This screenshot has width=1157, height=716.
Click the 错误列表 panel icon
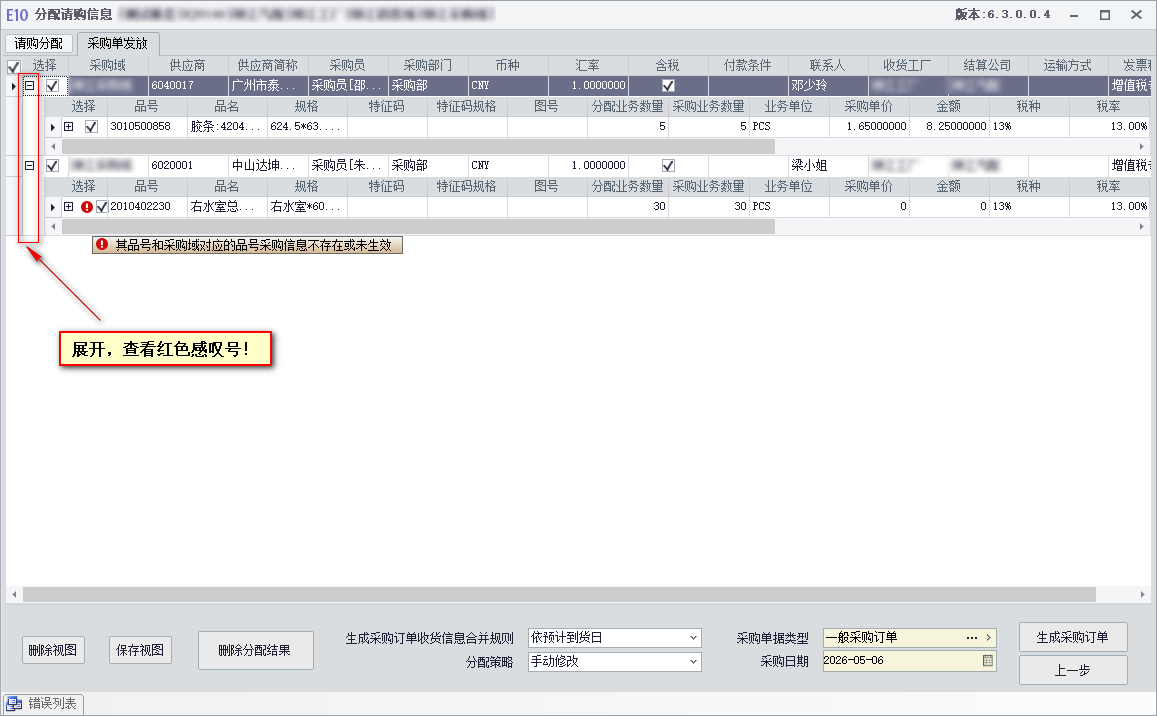coord(14,703)
